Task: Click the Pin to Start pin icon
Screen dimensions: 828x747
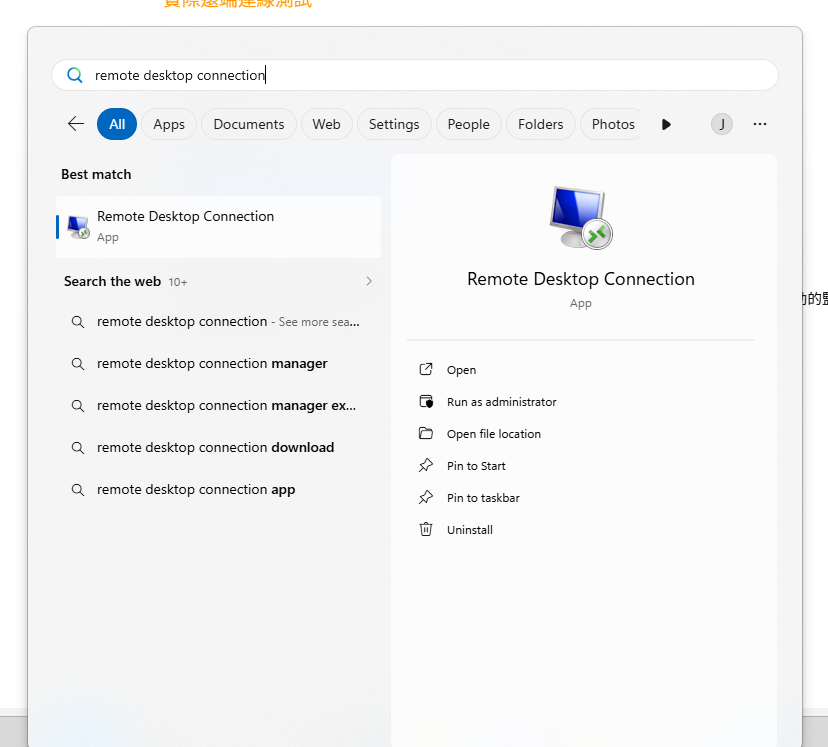Action: pos(426,465)
